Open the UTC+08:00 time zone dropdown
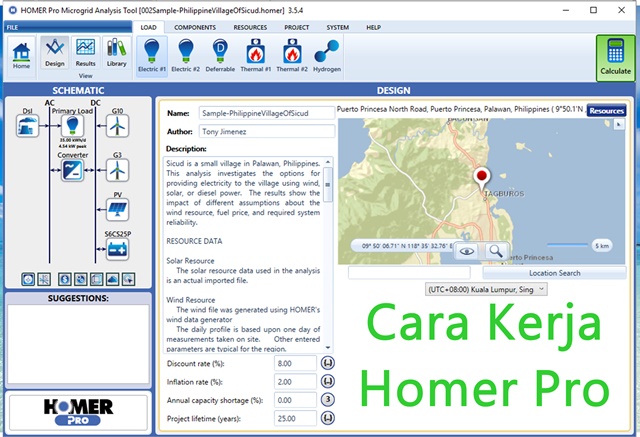The width and height of the screenshot is (640, 437). 486,289
